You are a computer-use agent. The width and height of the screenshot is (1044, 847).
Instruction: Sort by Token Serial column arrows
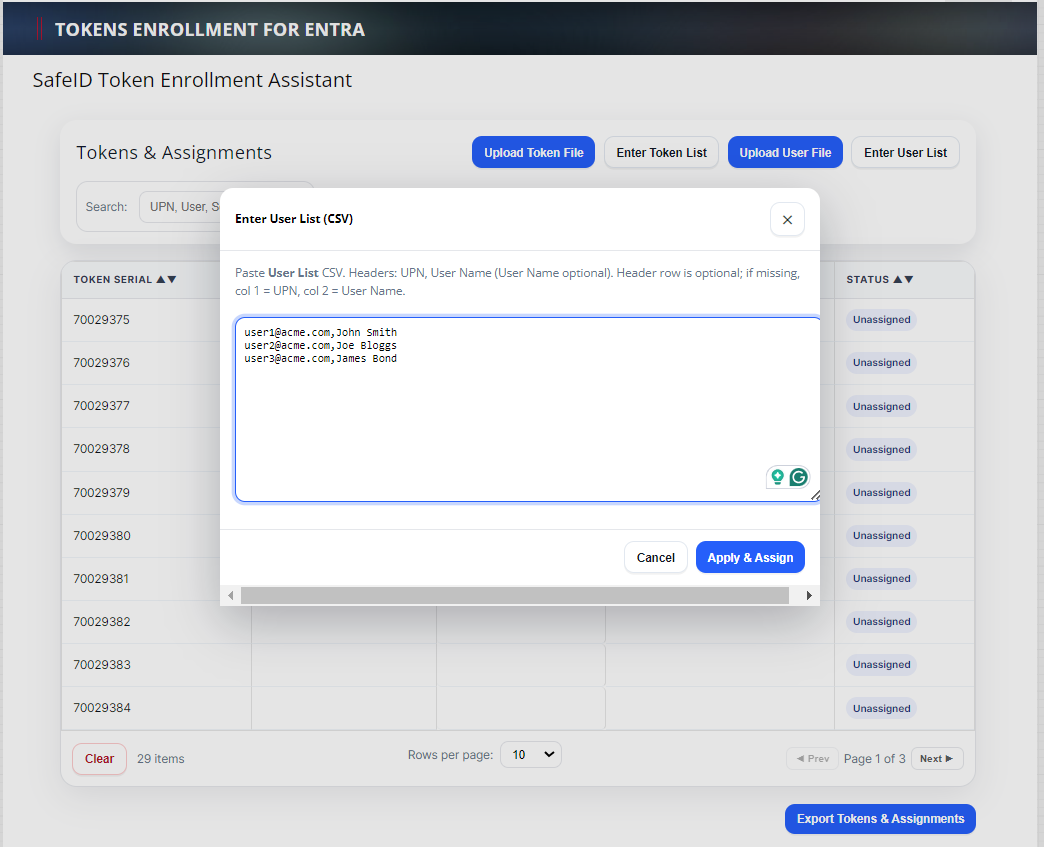(166, 280)
